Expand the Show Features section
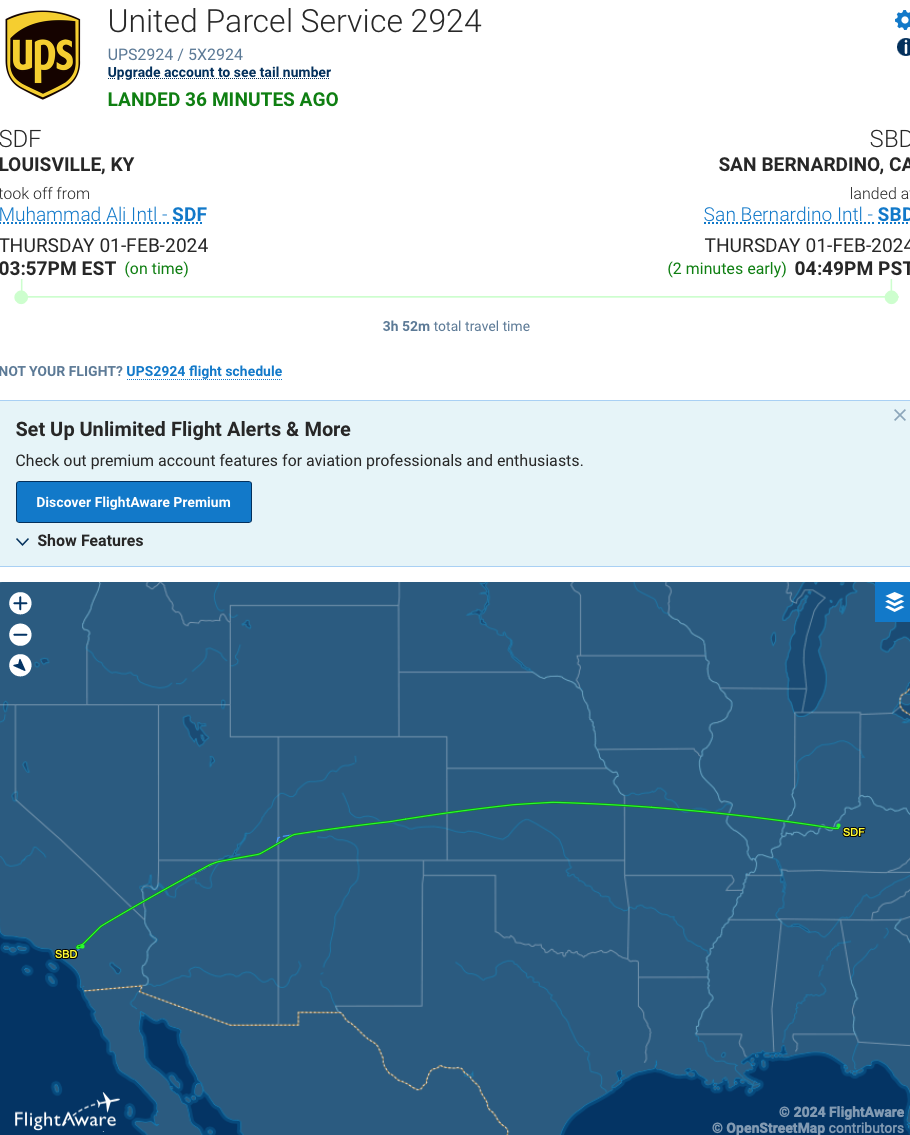910x1135 pixels. click(80, 541)
